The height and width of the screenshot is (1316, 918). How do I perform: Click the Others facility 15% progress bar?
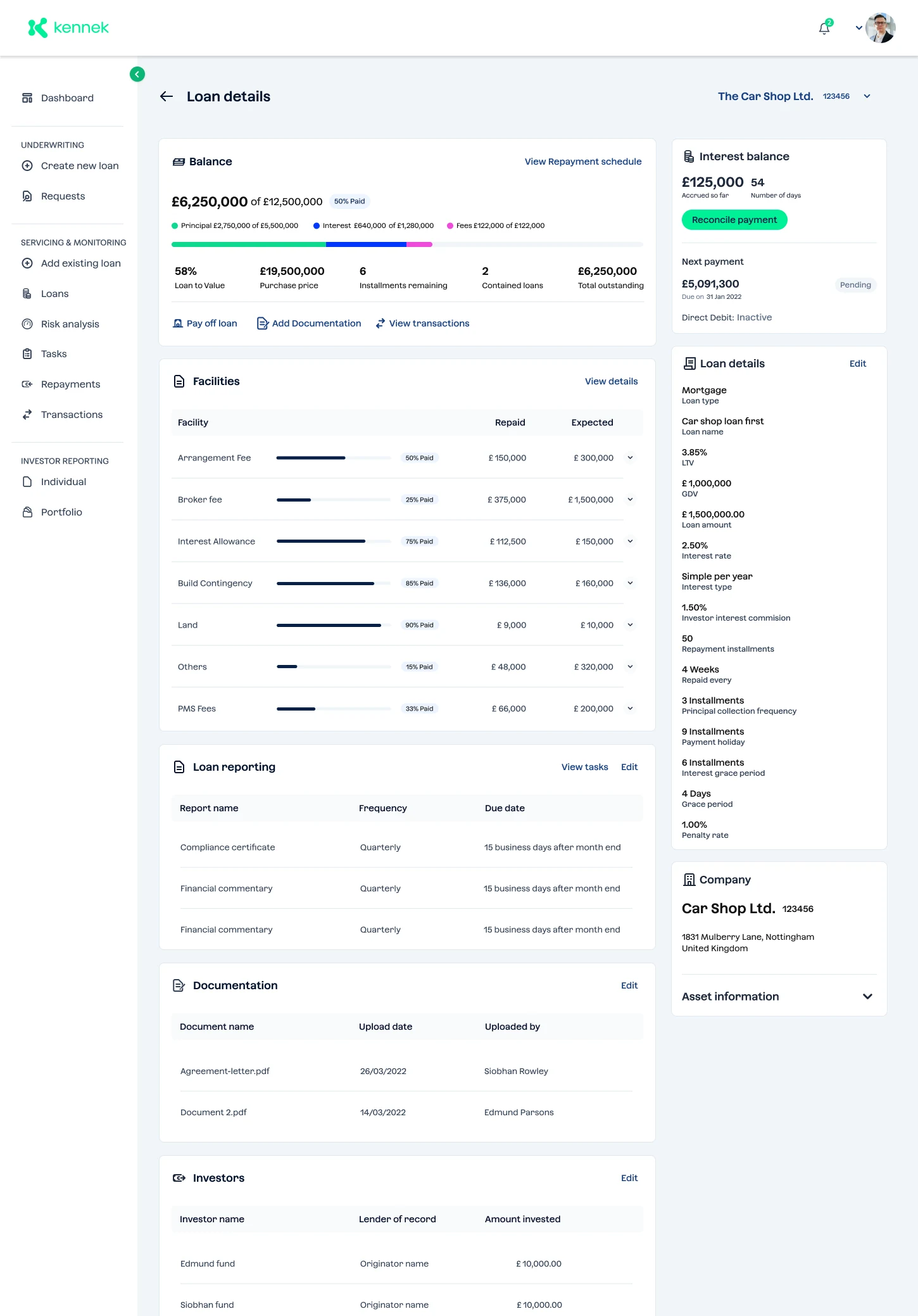[334, 667]
